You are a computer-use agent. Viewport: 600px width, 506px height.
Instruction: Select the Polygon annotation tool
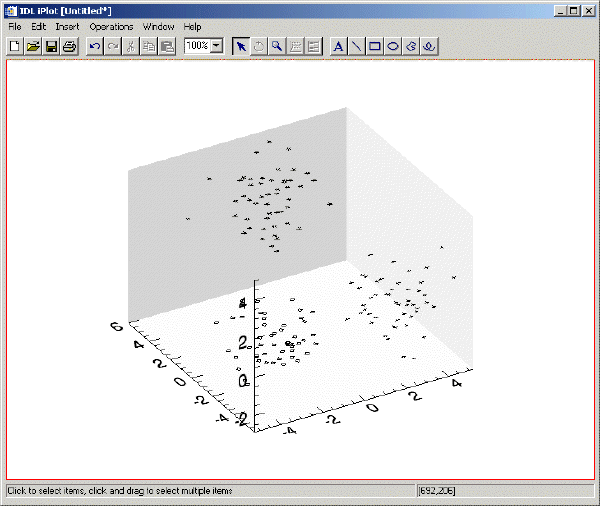click(411, 47)
